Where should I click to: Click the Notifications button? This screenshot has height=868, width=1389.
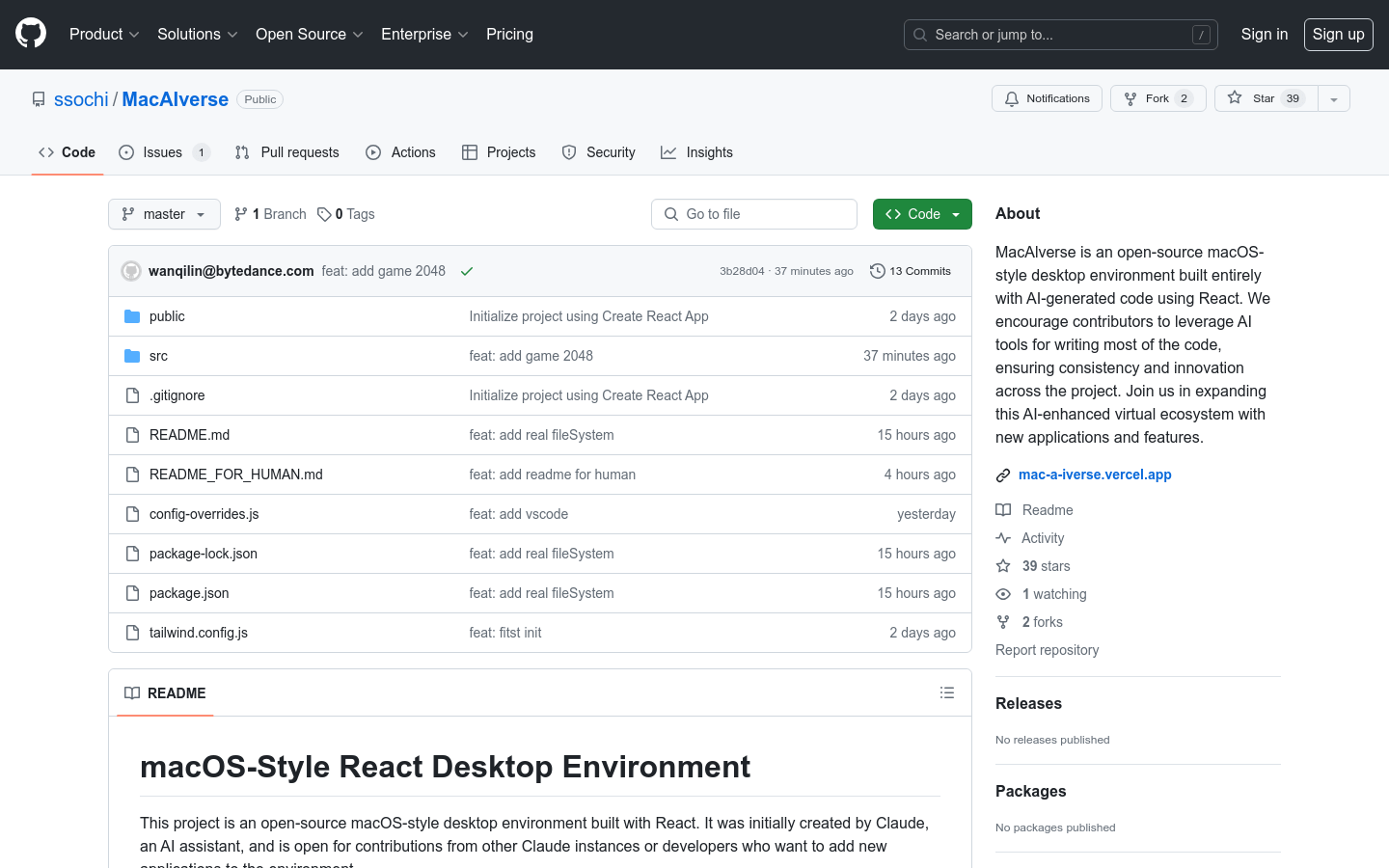[x=1047, y=98]
